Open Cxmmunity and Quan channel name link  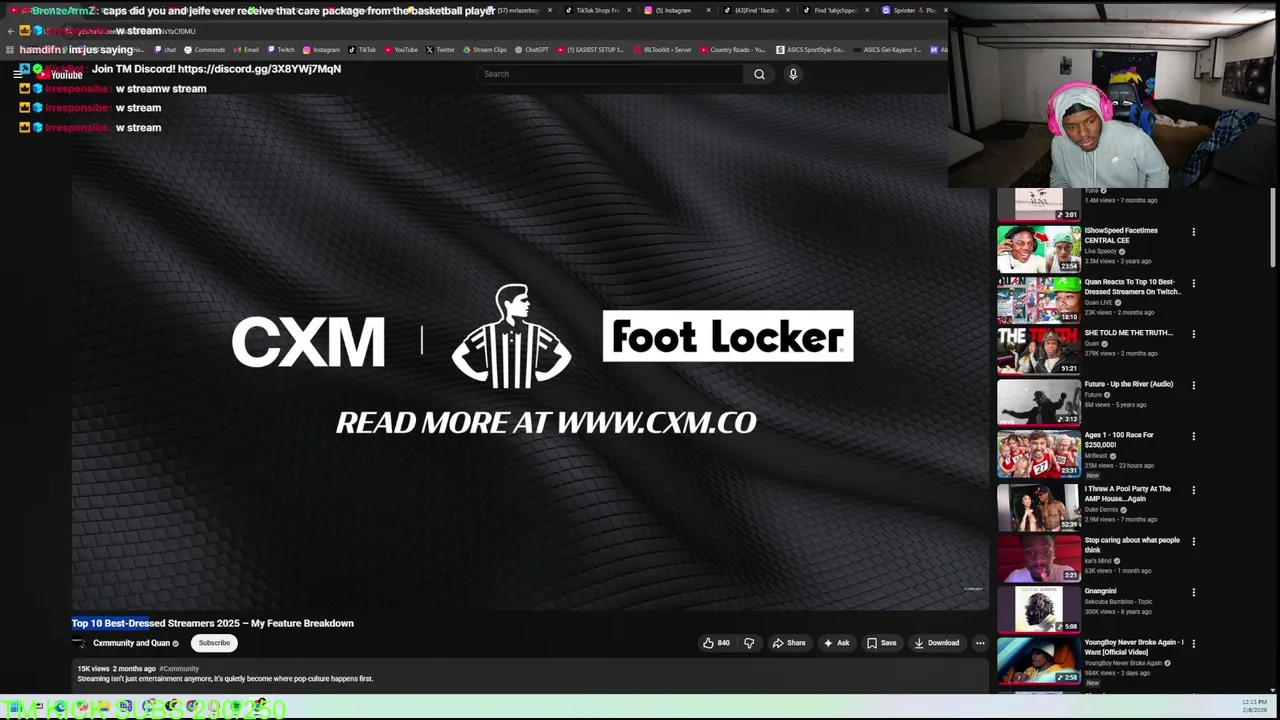click(131, 643)
